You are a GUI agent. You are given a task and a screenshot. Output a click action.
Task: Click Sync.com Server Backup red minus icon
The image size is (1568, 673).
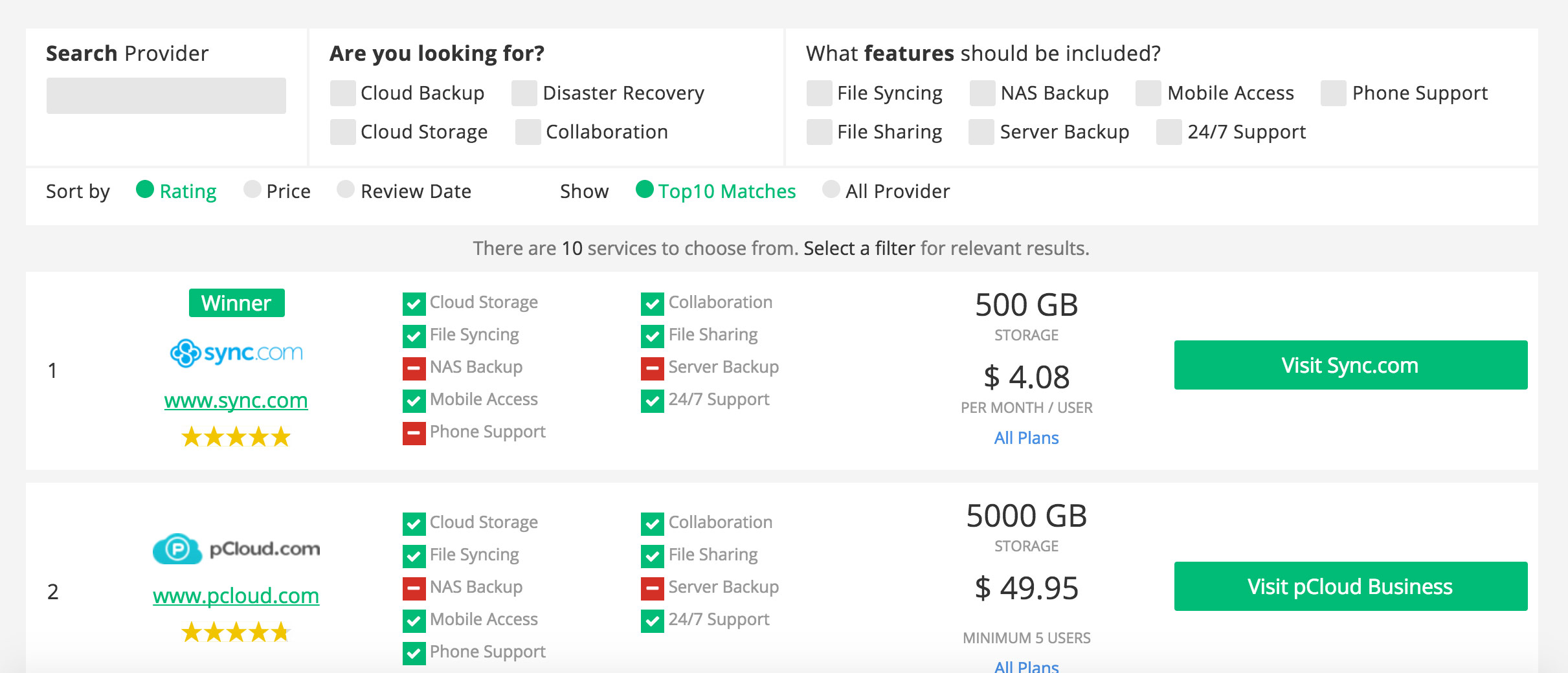652,368
